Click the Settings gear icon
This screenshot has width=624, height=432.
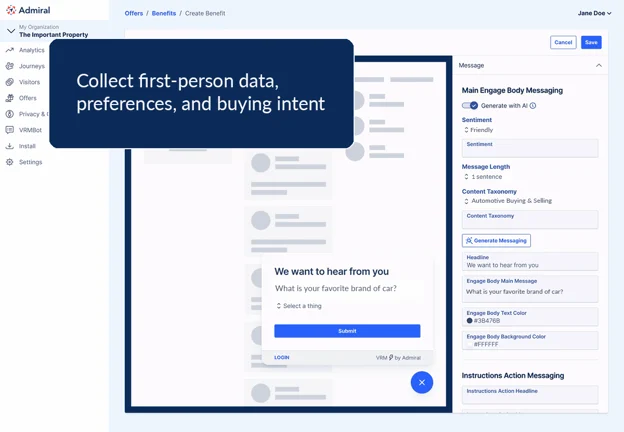click(x=10, y=162)
